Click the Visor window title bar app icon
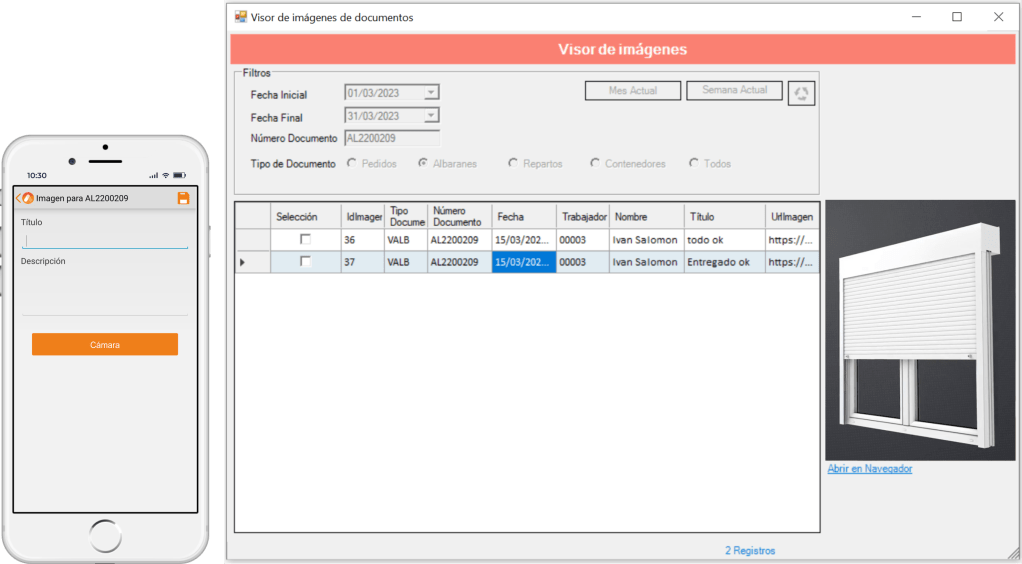This screenshot has height=564, width=1022. point(240,17)
